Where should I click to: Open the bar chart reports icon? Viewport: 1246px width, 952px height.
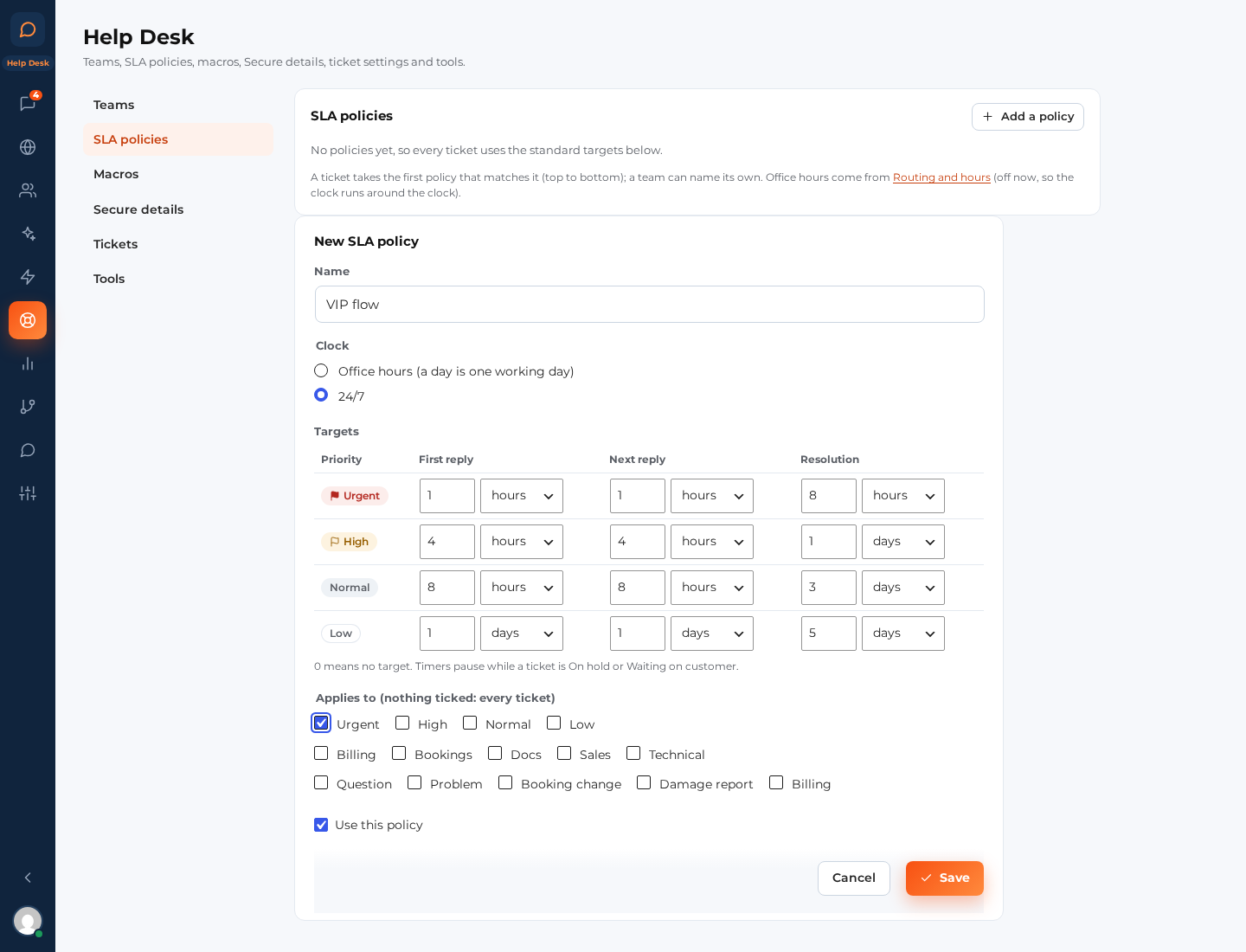tap(28, 363)
